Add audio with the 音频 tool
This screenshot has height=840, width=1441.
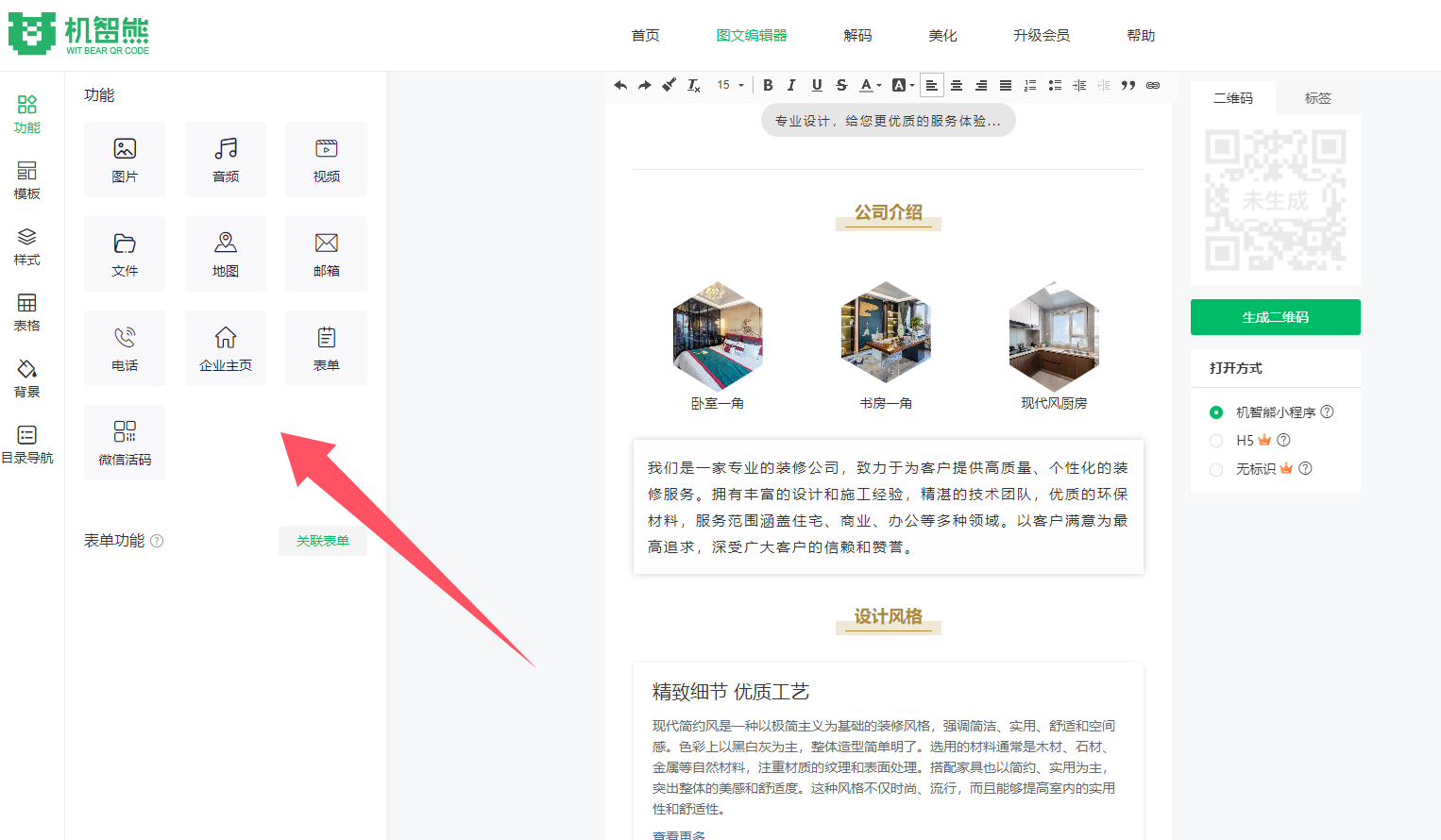click(226, 160)
